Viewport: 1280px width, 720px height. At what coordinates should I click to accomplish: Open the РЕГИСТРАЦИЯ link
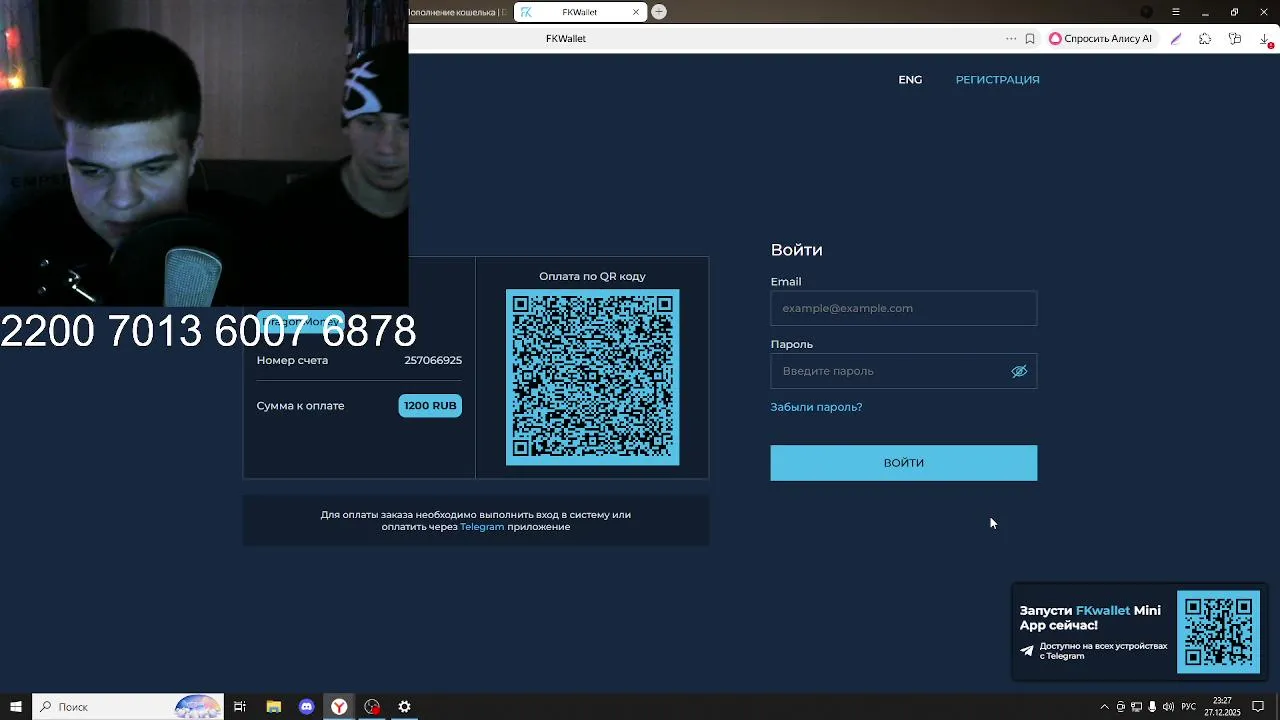point(997,79)
